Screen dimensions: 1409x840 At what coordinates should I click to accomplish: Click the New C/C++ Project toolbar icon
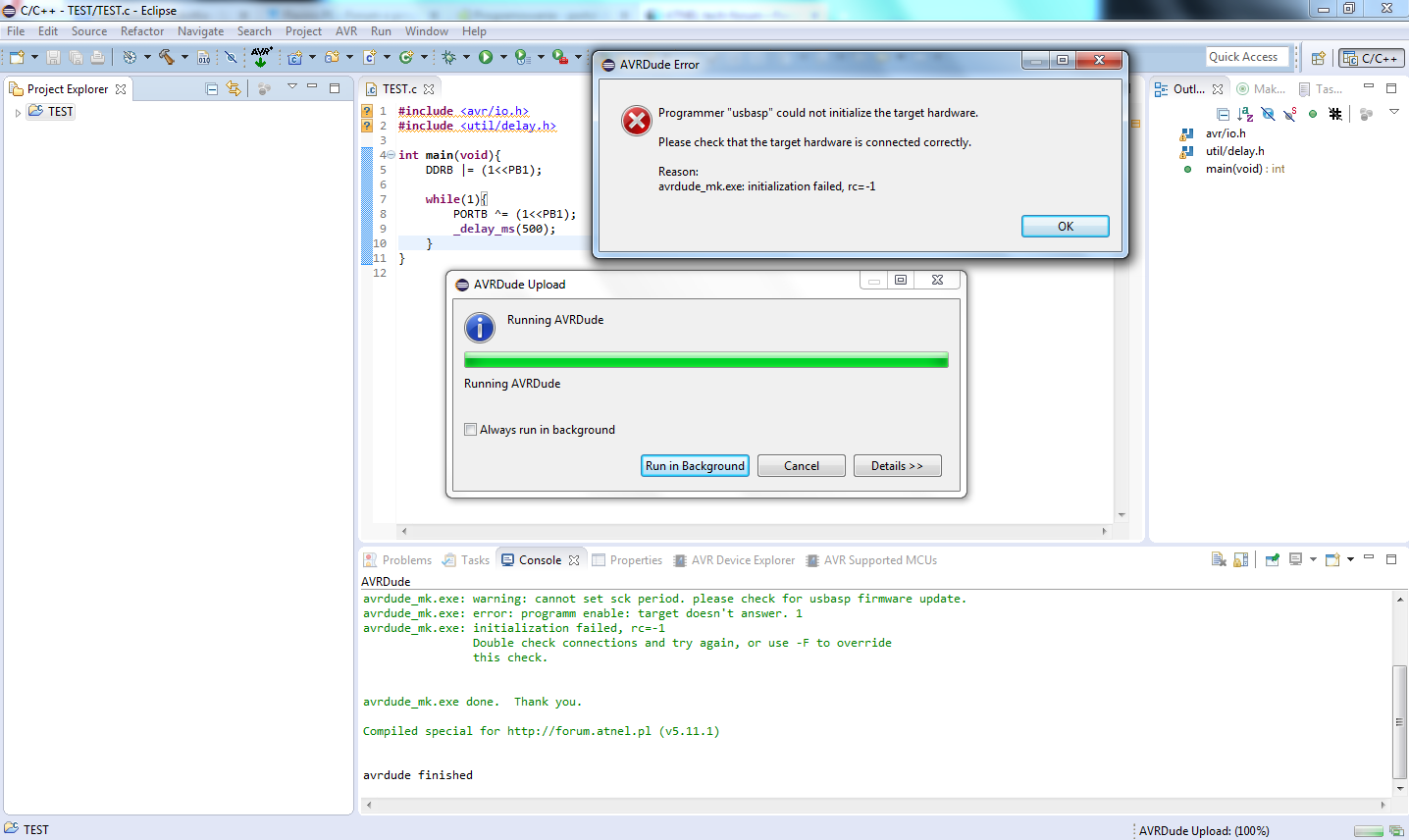[294, 57]
